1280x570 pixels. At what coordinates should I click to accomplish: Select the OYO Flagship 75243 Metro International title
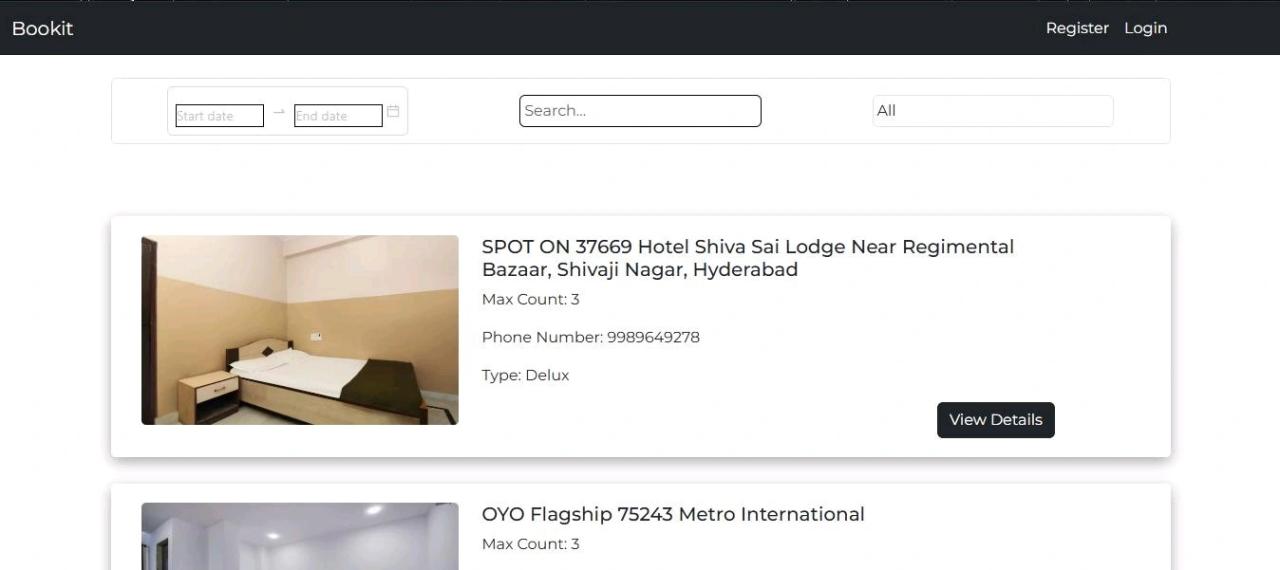coord(673,514)
